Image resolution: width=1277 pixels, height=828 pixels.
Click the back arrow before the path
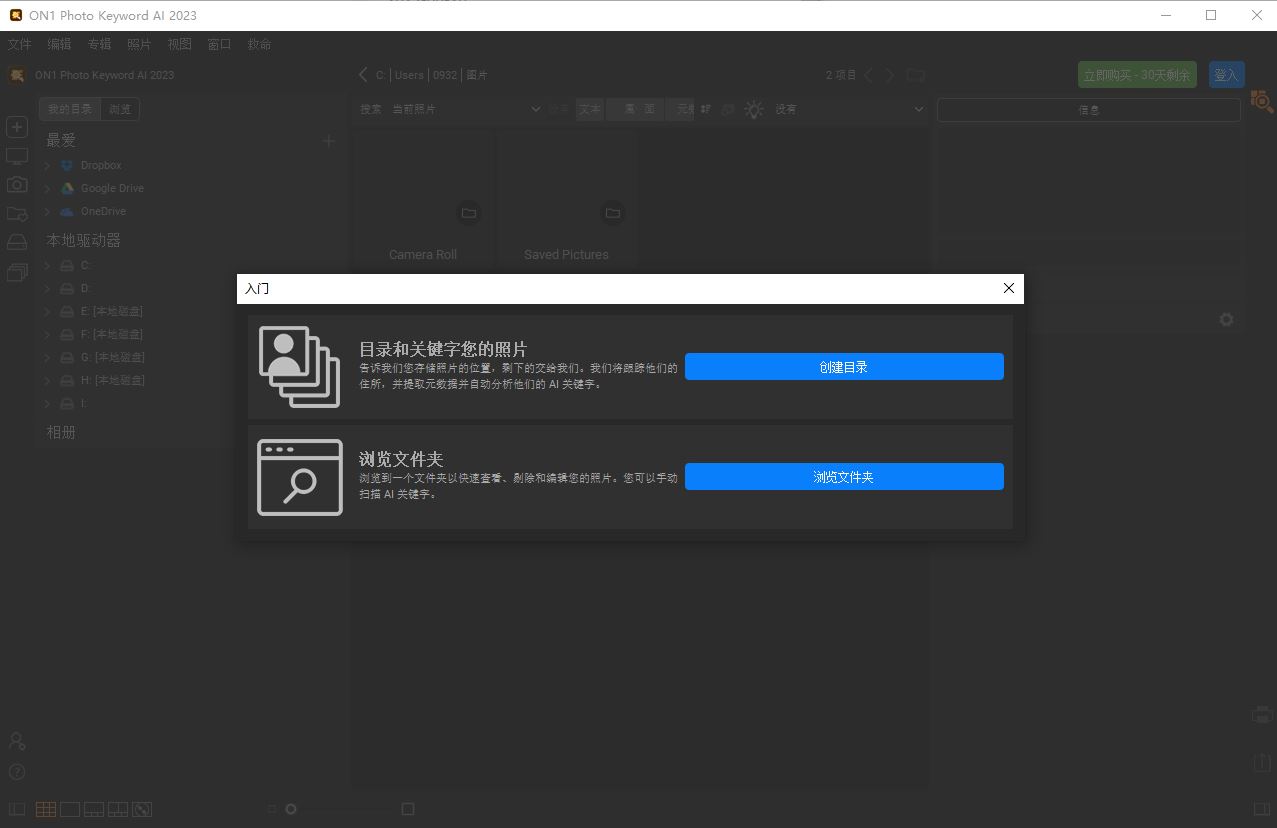(x=363, y=75)
